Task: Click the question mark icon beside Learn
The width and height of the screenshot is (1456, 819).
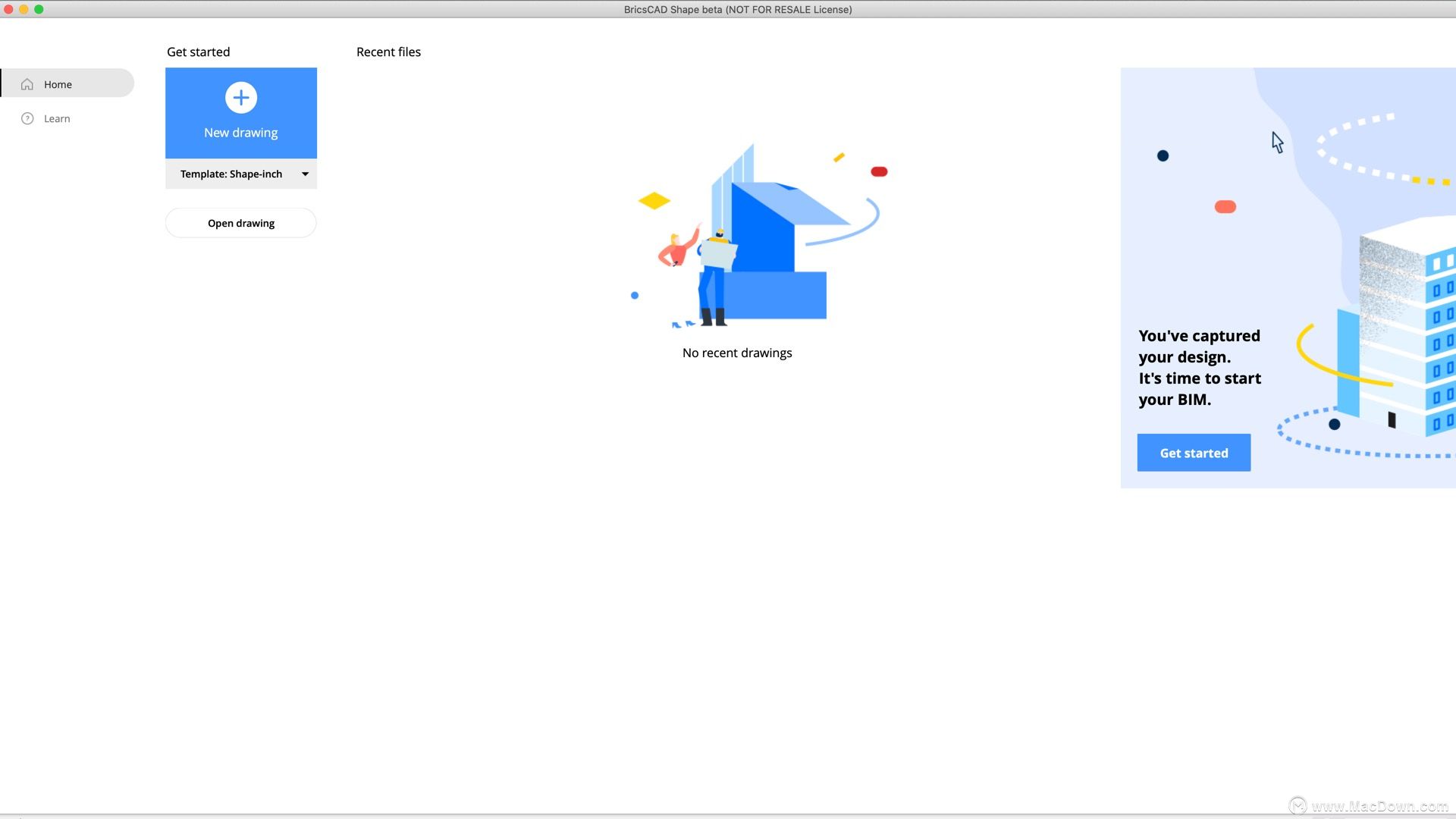Action: click(x=27, y=118)
